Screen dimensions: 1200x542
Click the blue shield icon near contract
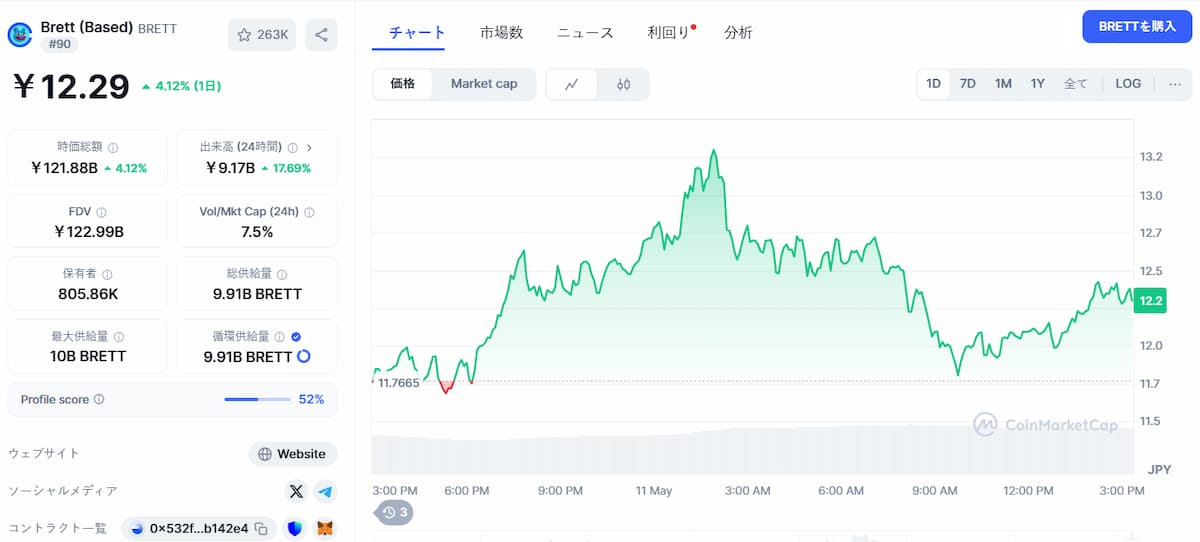click(294, 528)
